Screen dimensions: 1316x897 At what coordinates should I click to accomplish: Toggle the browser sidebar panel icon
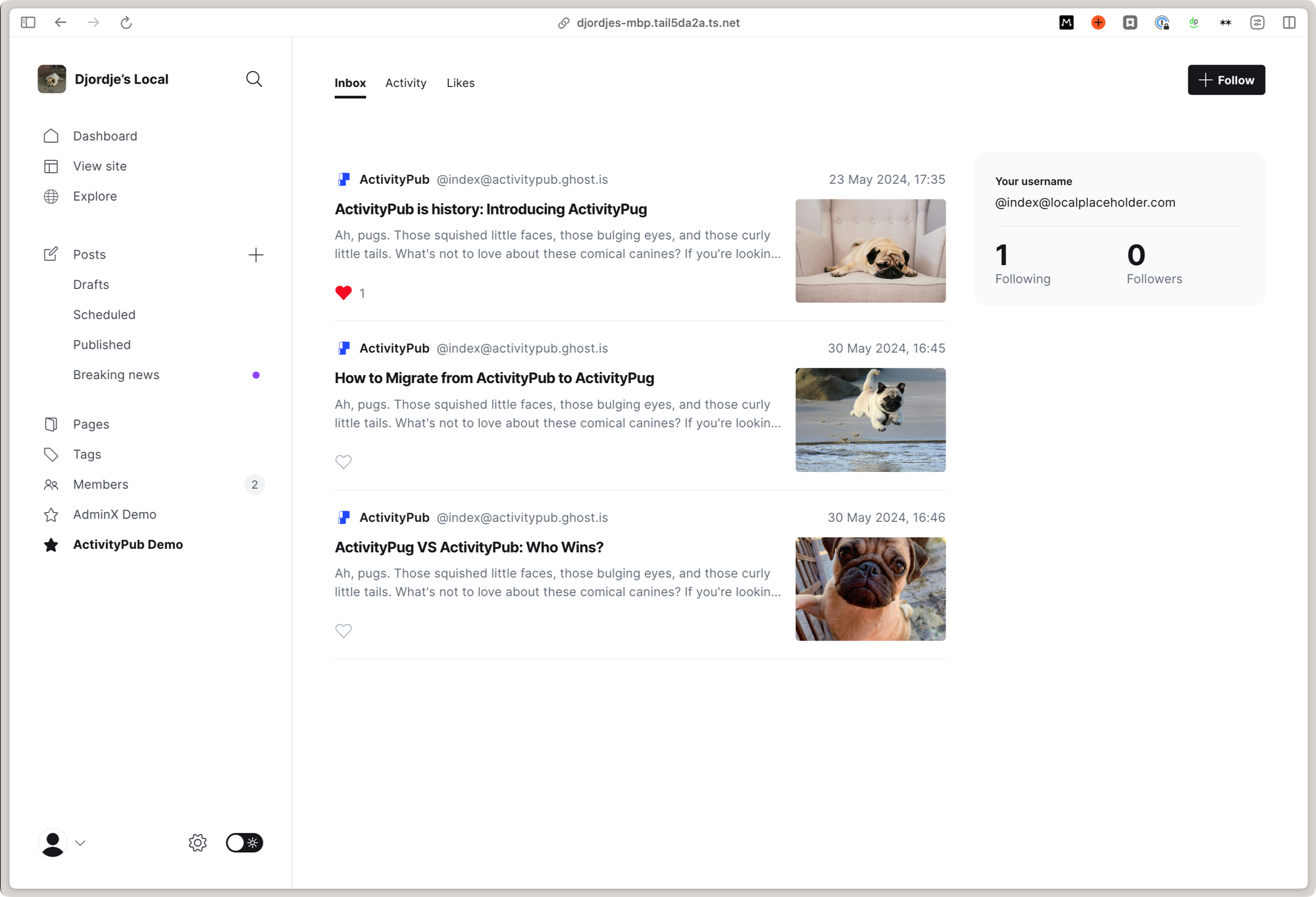(x=28, y=22)
